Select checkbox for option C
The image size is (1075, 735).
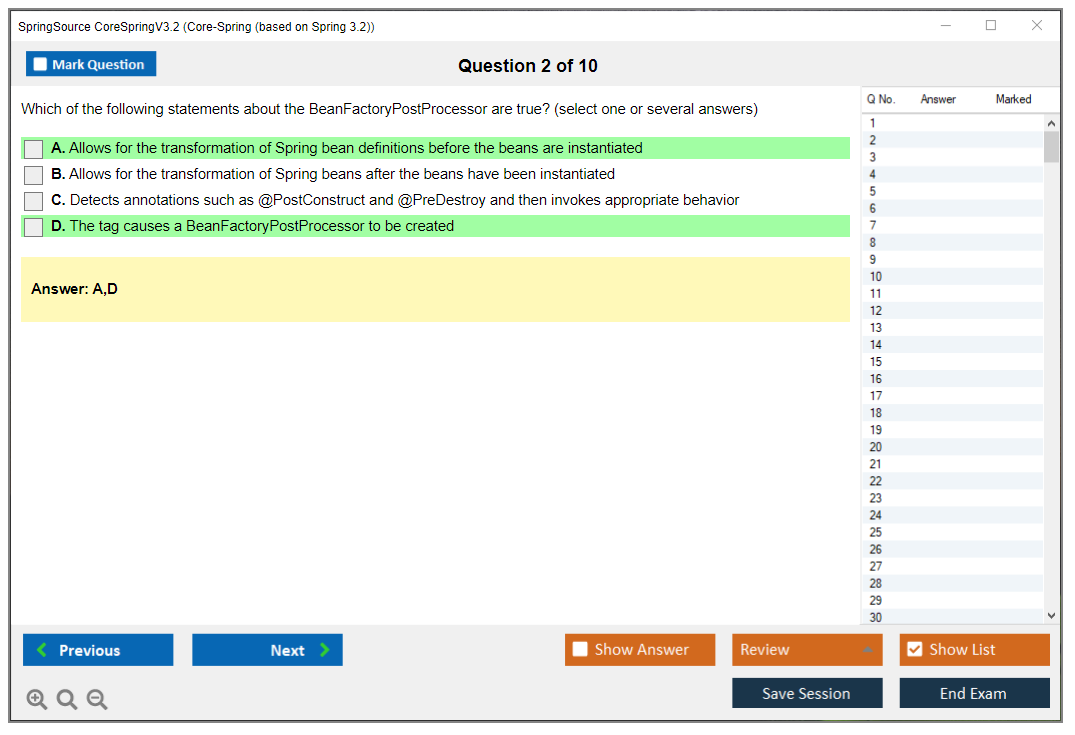[x=34, y=201]
